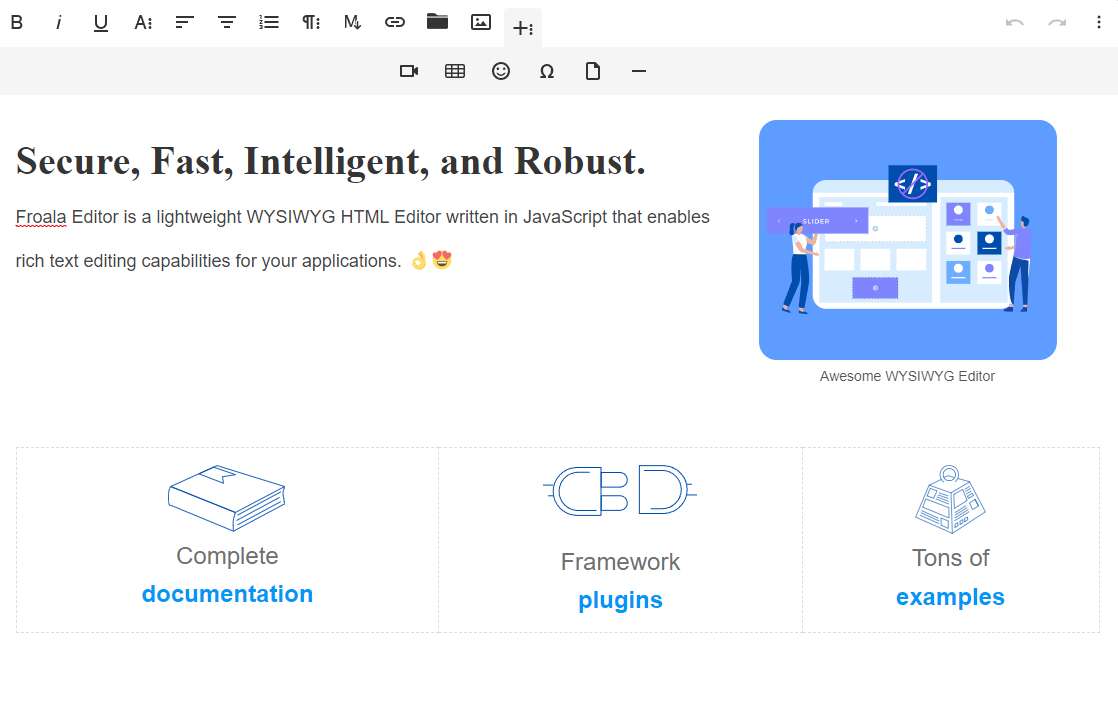Toggle italic formatting

tap(58, 23)
